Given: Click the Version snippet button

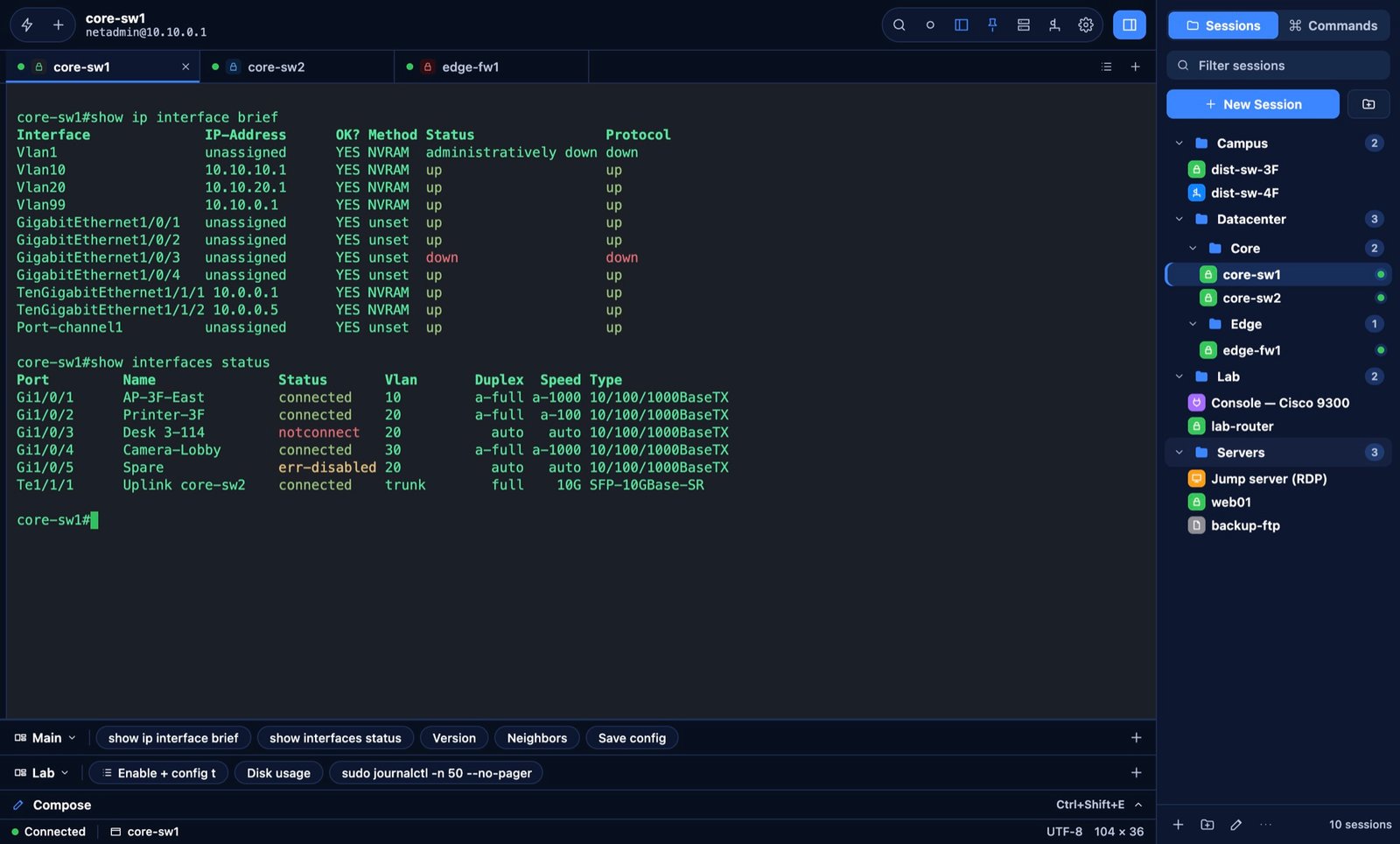Looking at the screenshot, I should [454, 738].
